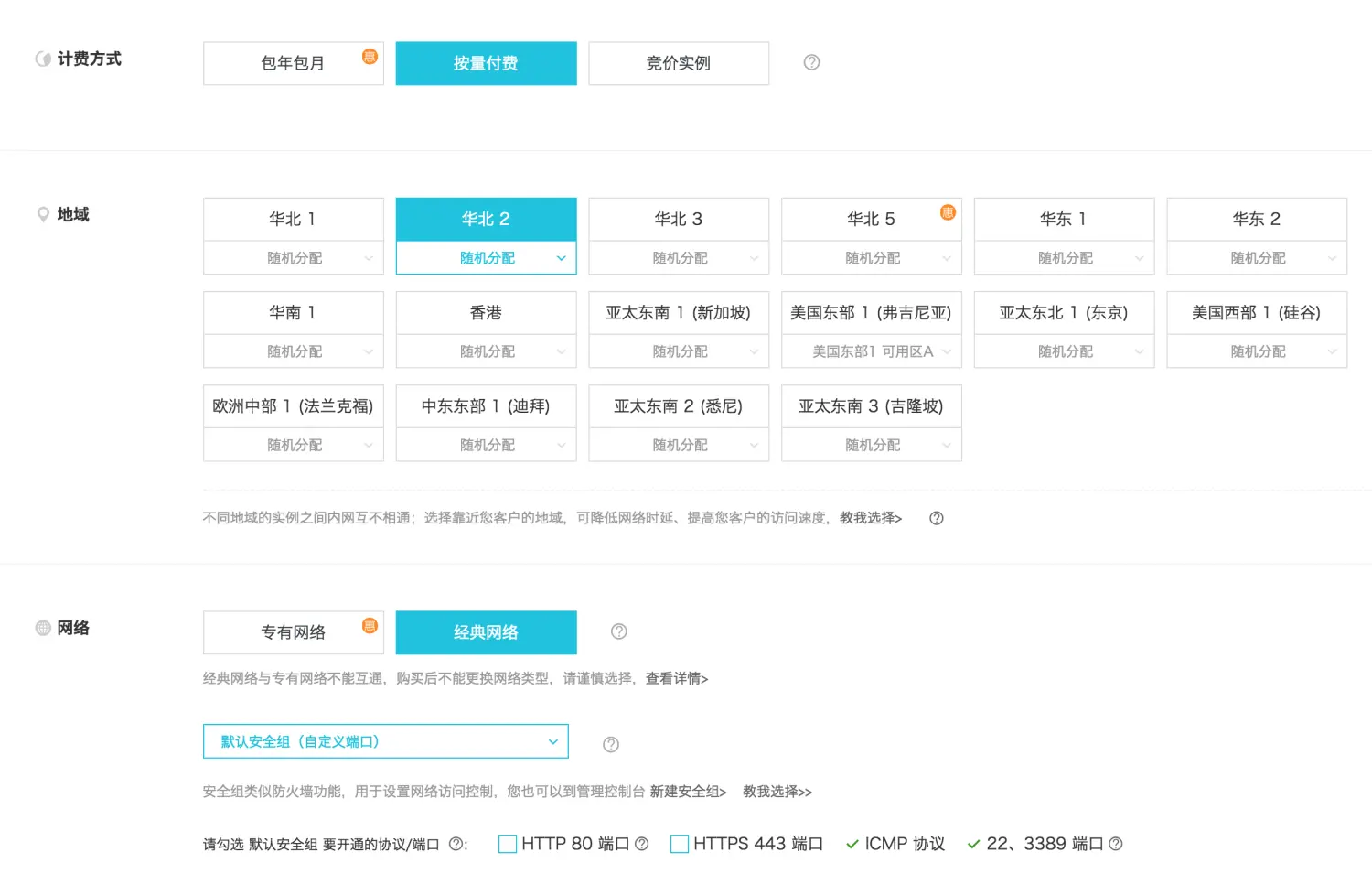Click the help icon after HTTP 80 端口
Image resolution: width=1372 pixels, height=874 pixels.
pos(643,844)
